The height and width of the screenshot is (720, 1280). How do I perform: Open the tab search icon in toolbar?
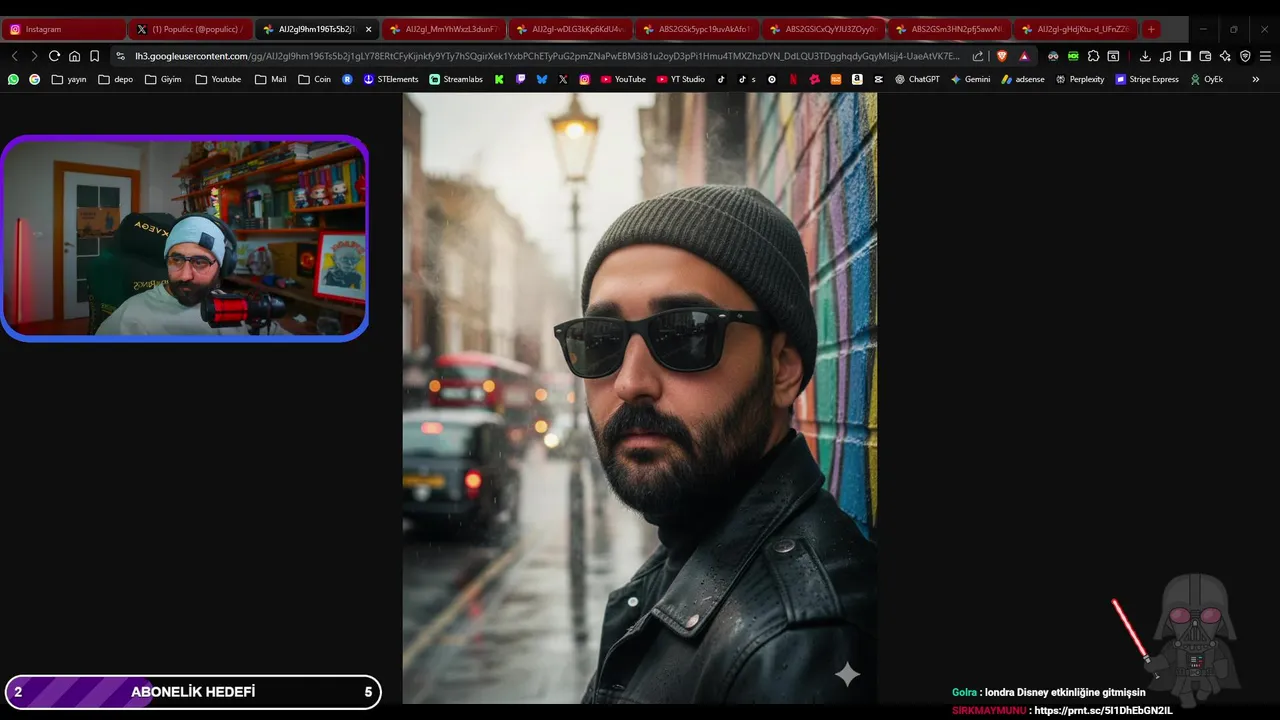click(x=1113, y=56)
